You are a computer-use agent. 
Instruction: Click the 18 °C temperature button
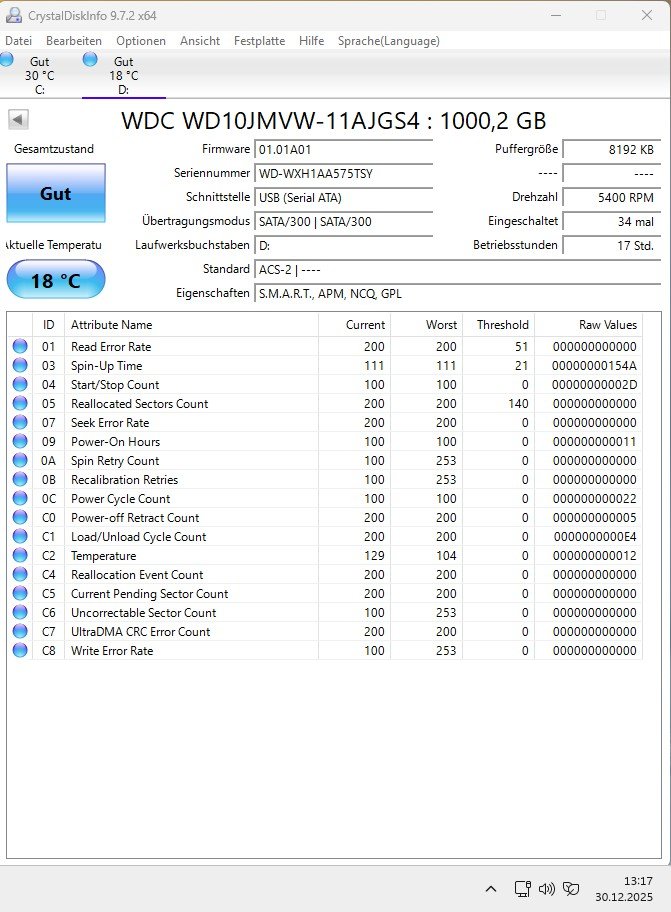tap(56, 281)
